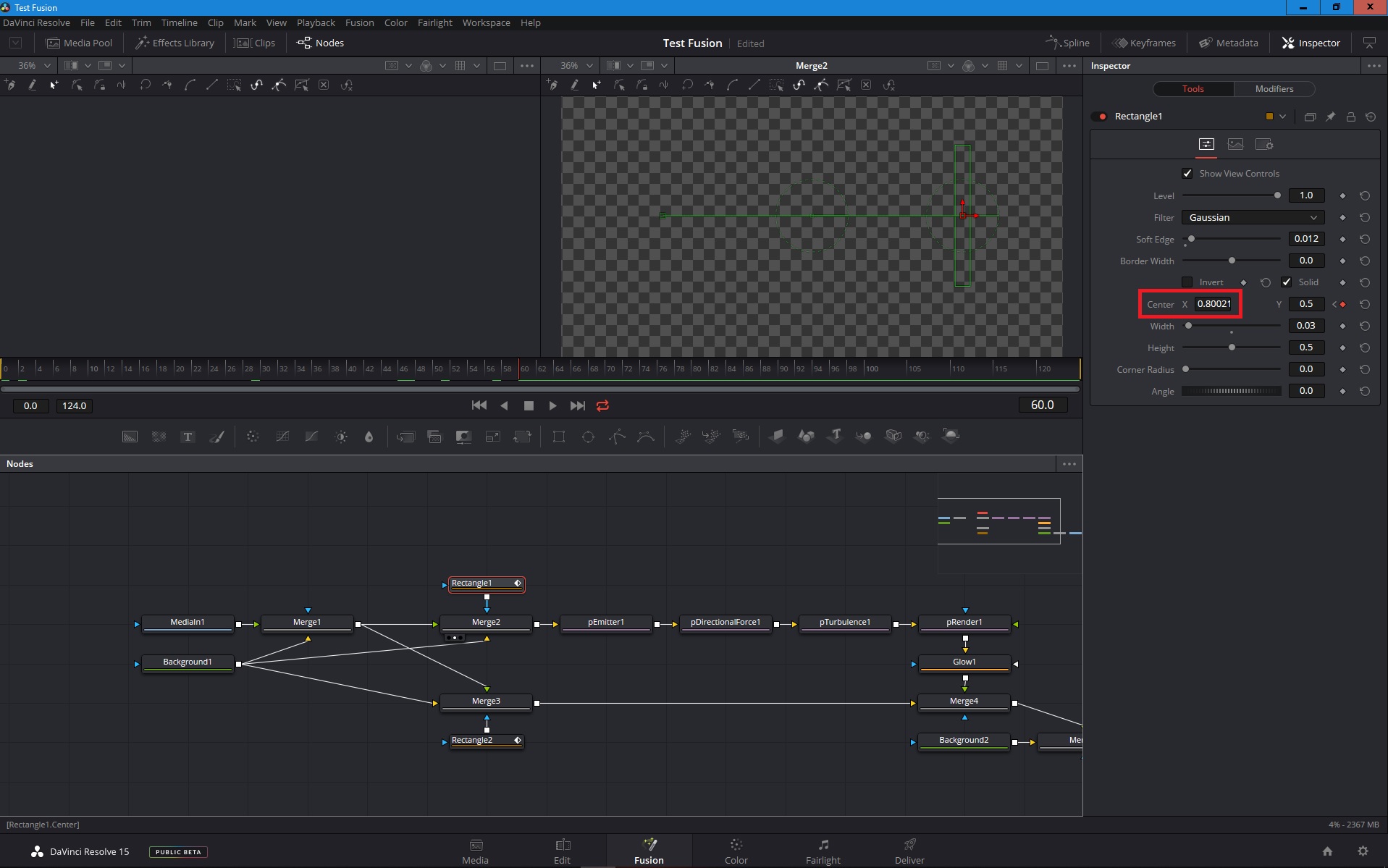Open left viewer options ellipsis menu
The height and width of the screenshot is (868, 1388).
click(x=527, y=66)
